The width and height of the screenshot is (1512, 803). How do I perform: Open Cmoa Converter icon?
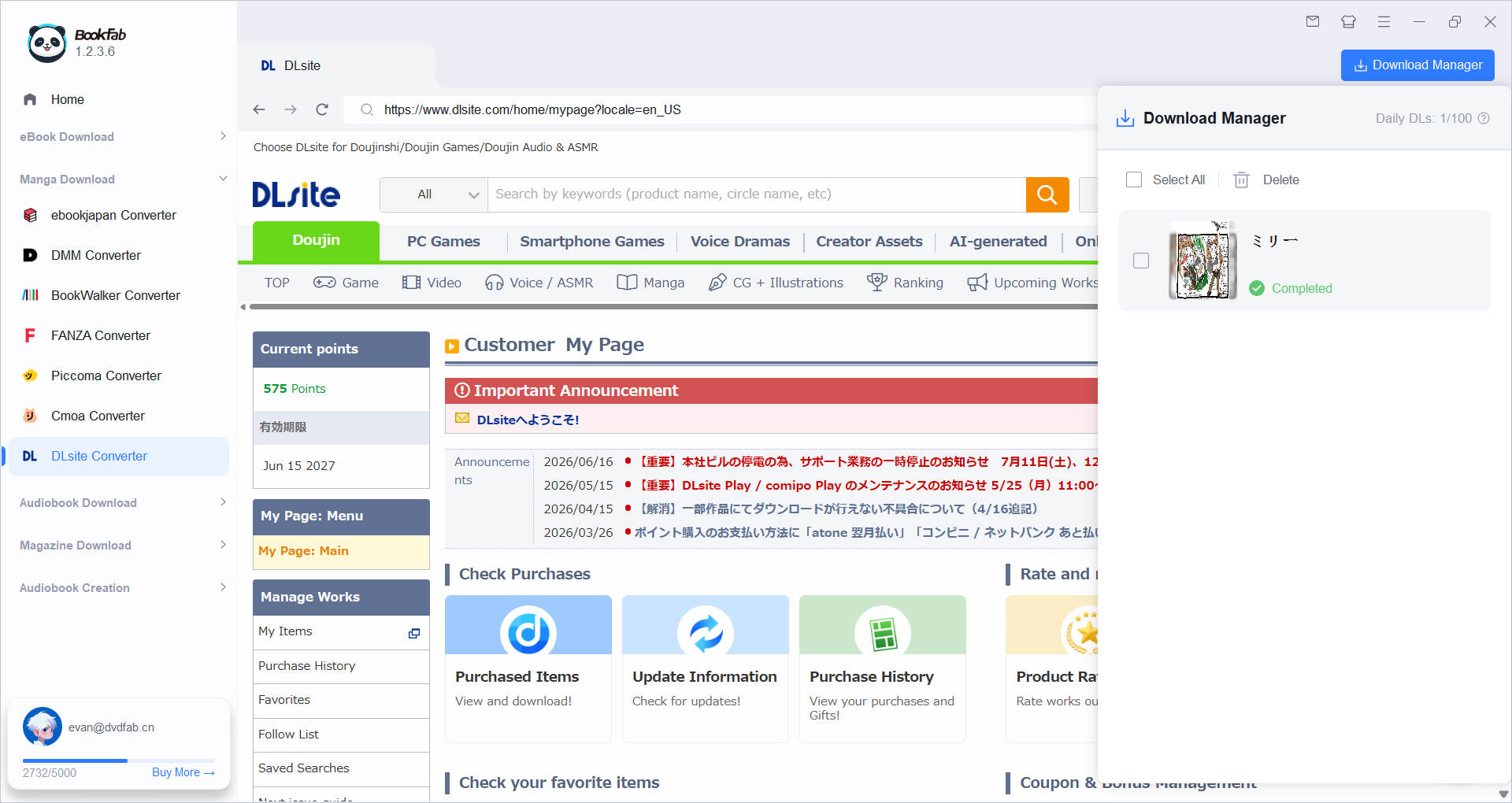point(30,416)
